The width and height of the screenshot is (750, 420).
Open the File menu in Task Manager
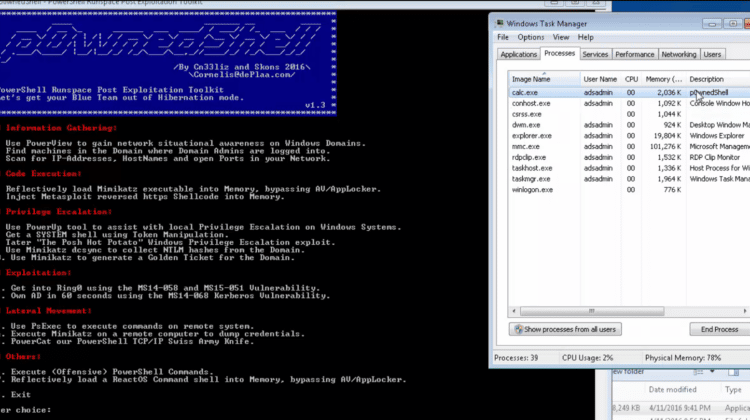tap(503, 37)
